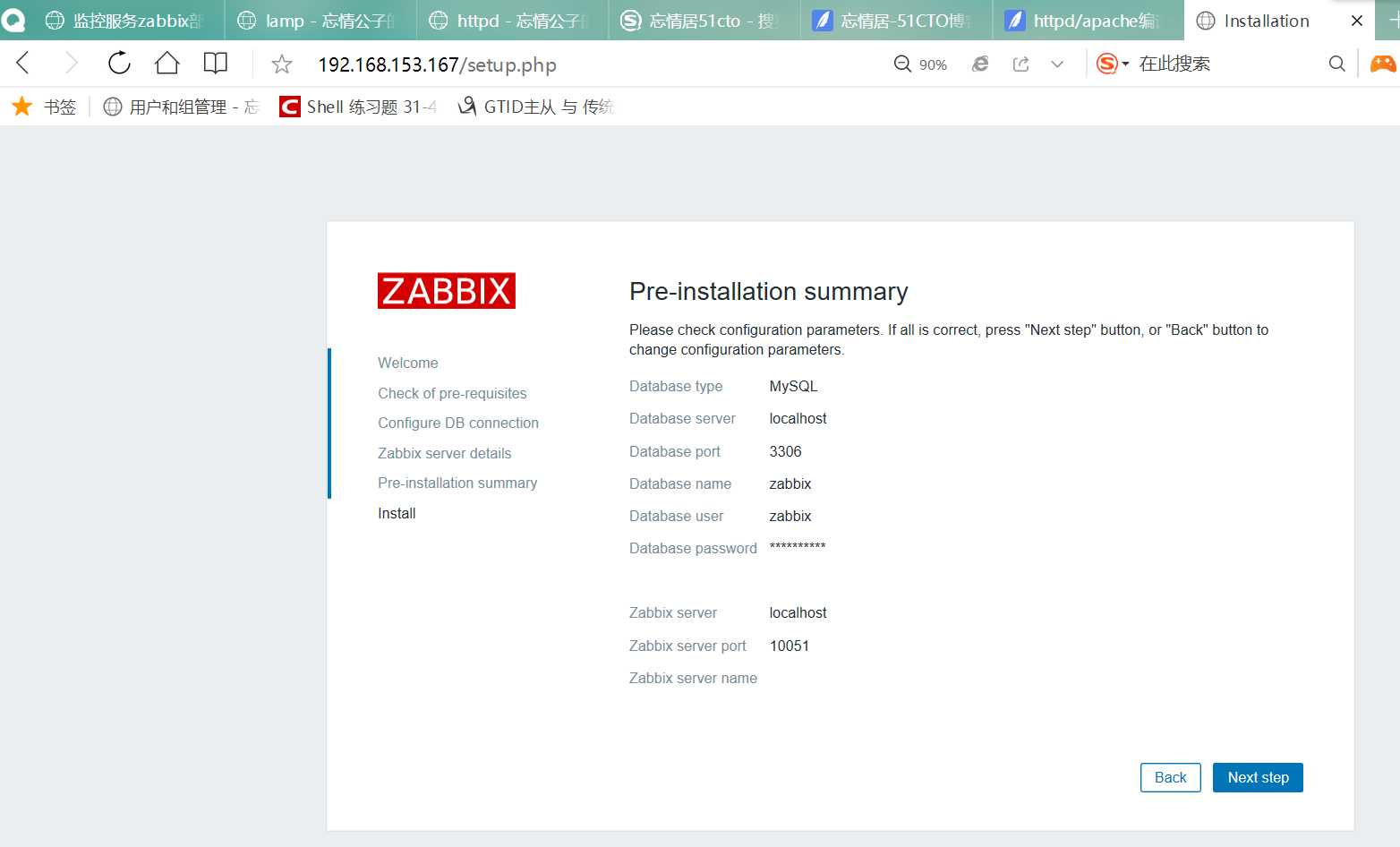Click the Back button
The width and height of the screenshot is (1400, 847).
point(1170,777)
